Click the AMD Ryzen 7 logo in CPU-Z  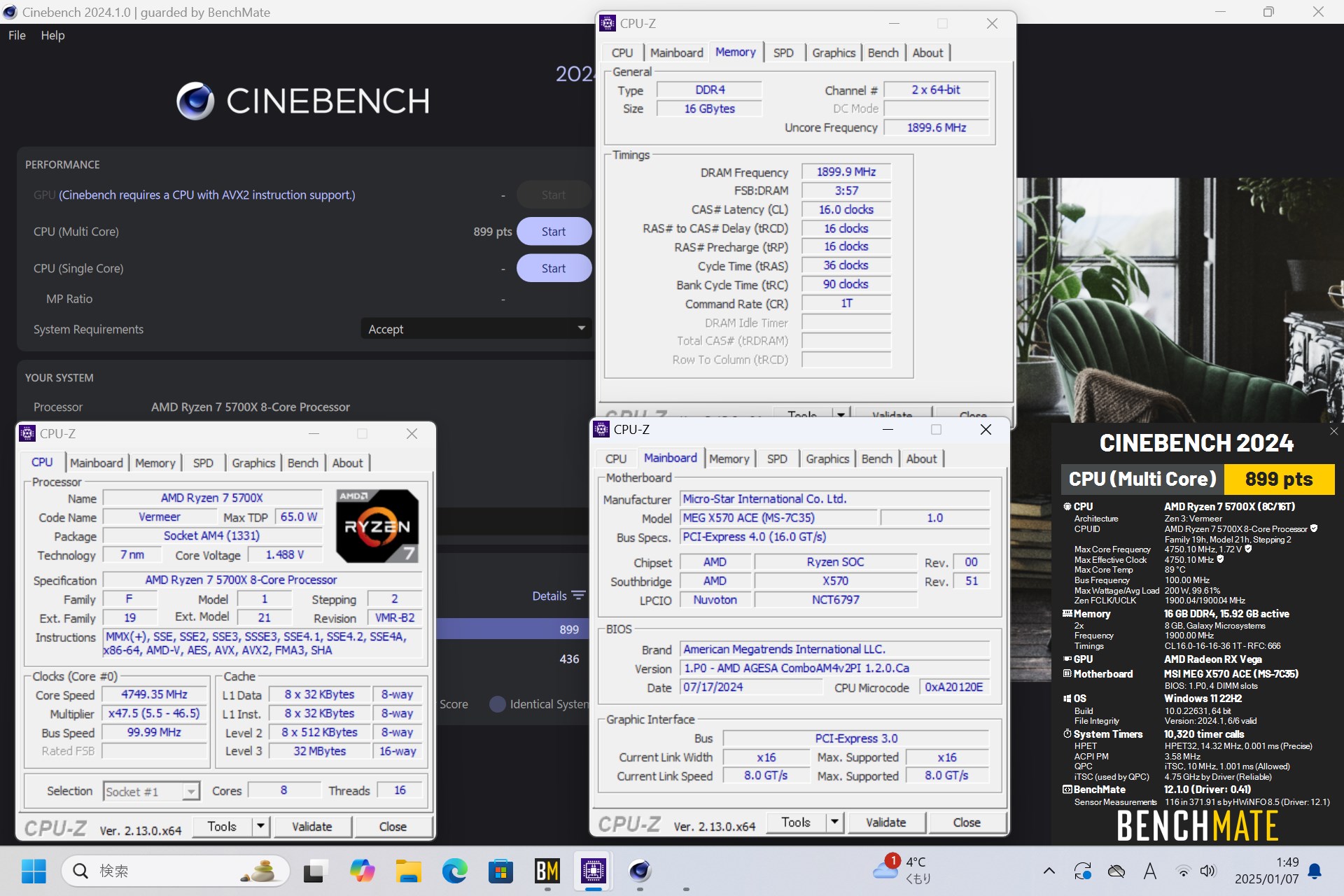(377, 526)
